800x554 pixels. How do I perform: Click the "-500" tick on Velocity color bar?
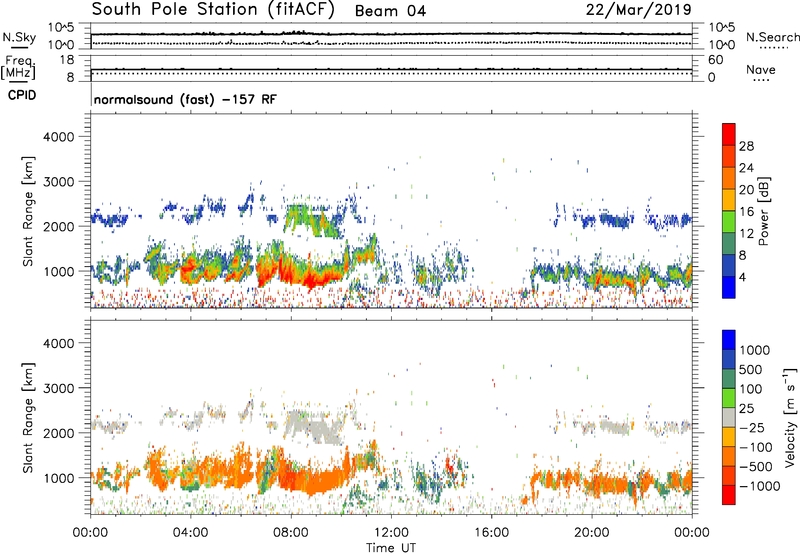click(x=756, y=467)
